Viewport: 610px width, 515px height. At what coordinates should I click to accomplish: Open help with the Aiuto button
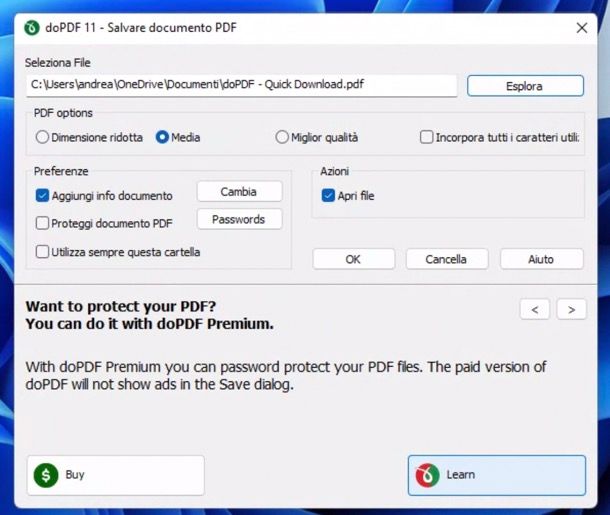pyautogui.click(x=542, y=259)
